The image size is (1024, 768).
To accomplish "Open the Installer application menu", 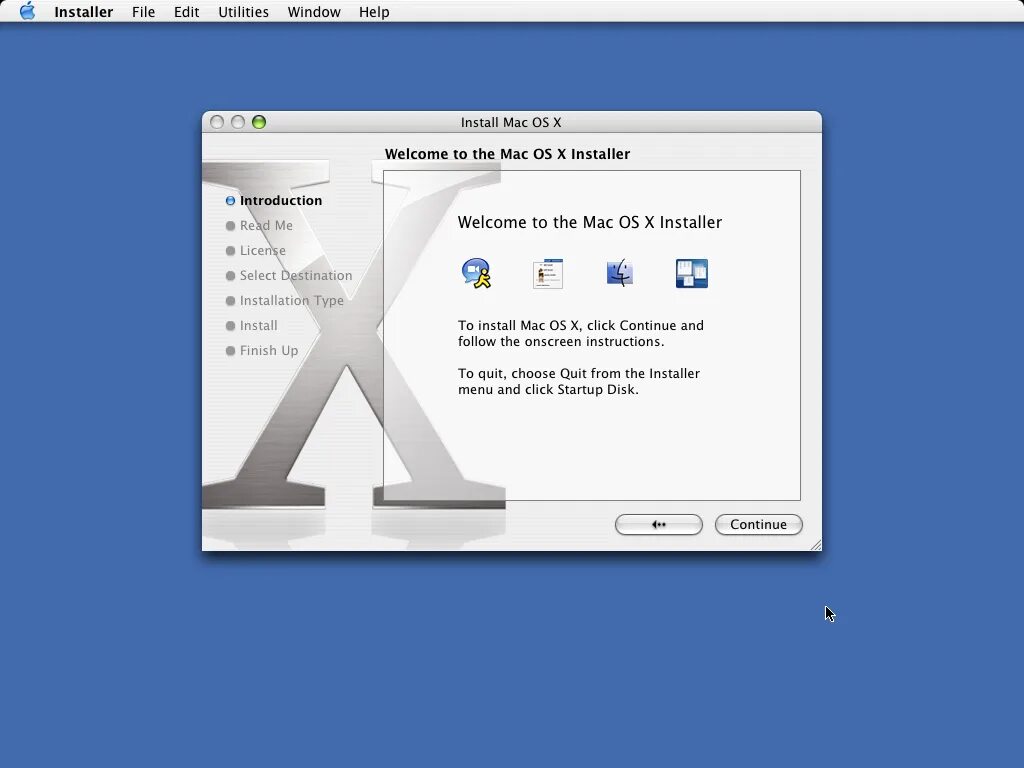I will (84, 12).
